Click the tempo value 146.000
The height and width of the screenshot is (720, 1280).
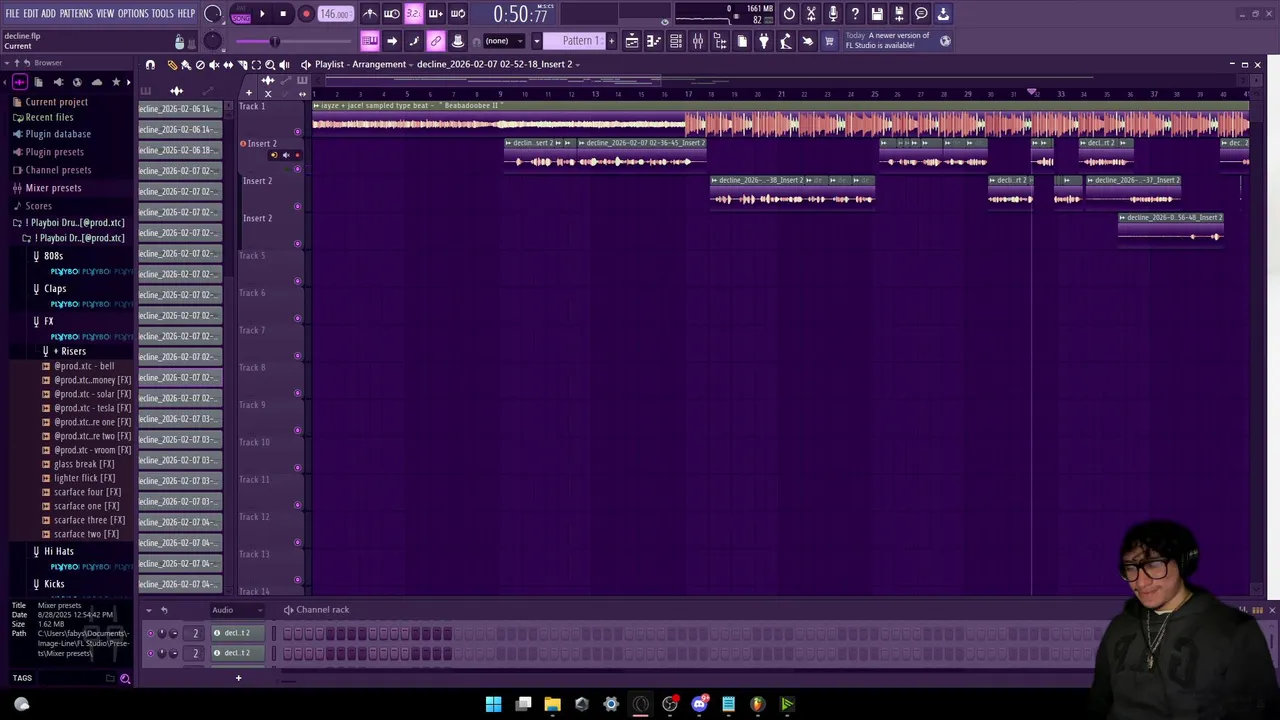point(335,14)
